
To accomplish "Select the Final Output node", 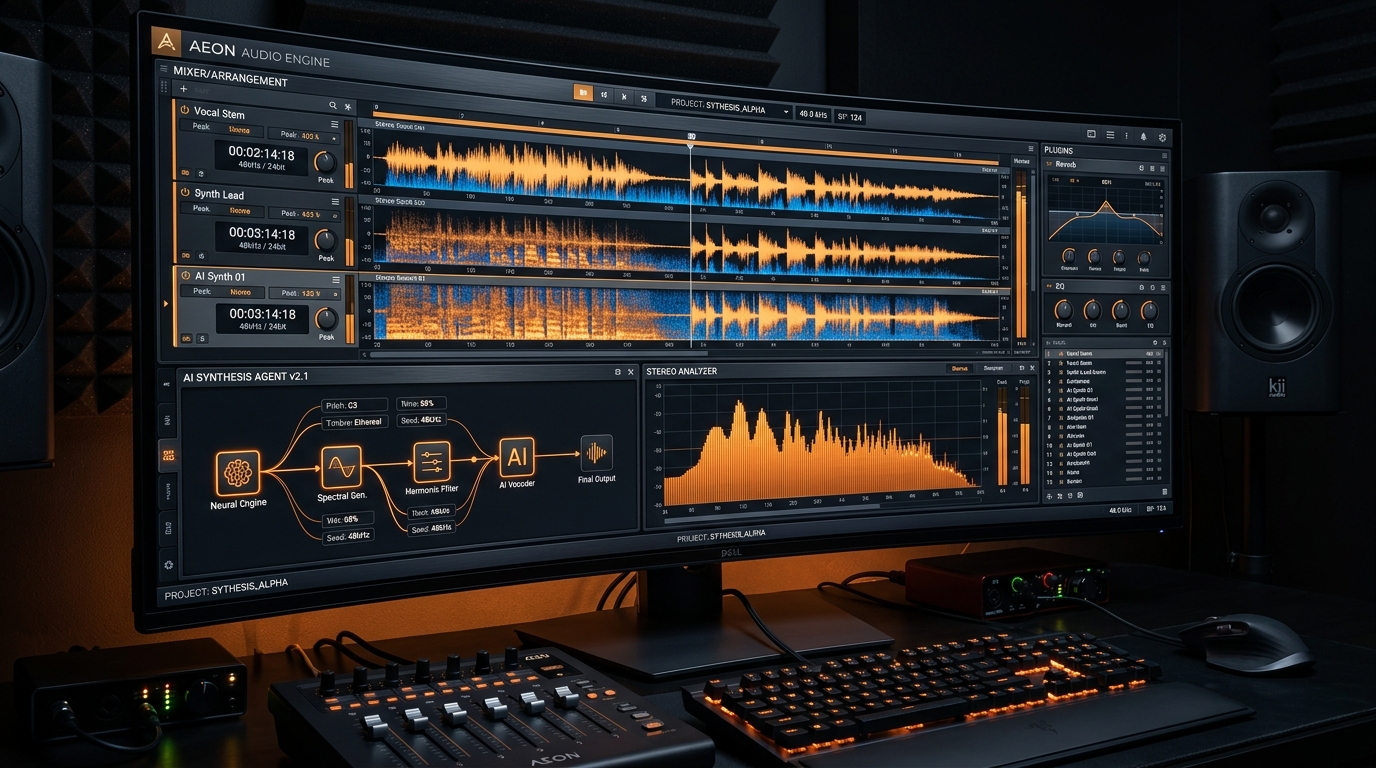I will coord(597,453).
